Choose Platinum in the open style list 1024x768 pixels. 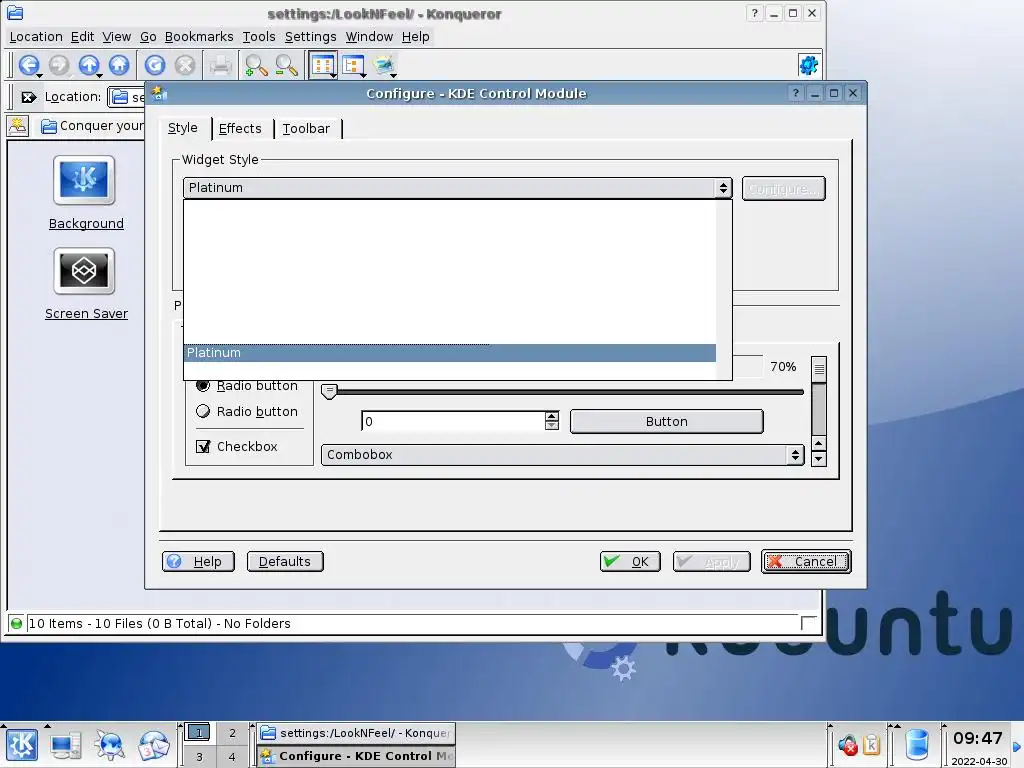[450, 353]
